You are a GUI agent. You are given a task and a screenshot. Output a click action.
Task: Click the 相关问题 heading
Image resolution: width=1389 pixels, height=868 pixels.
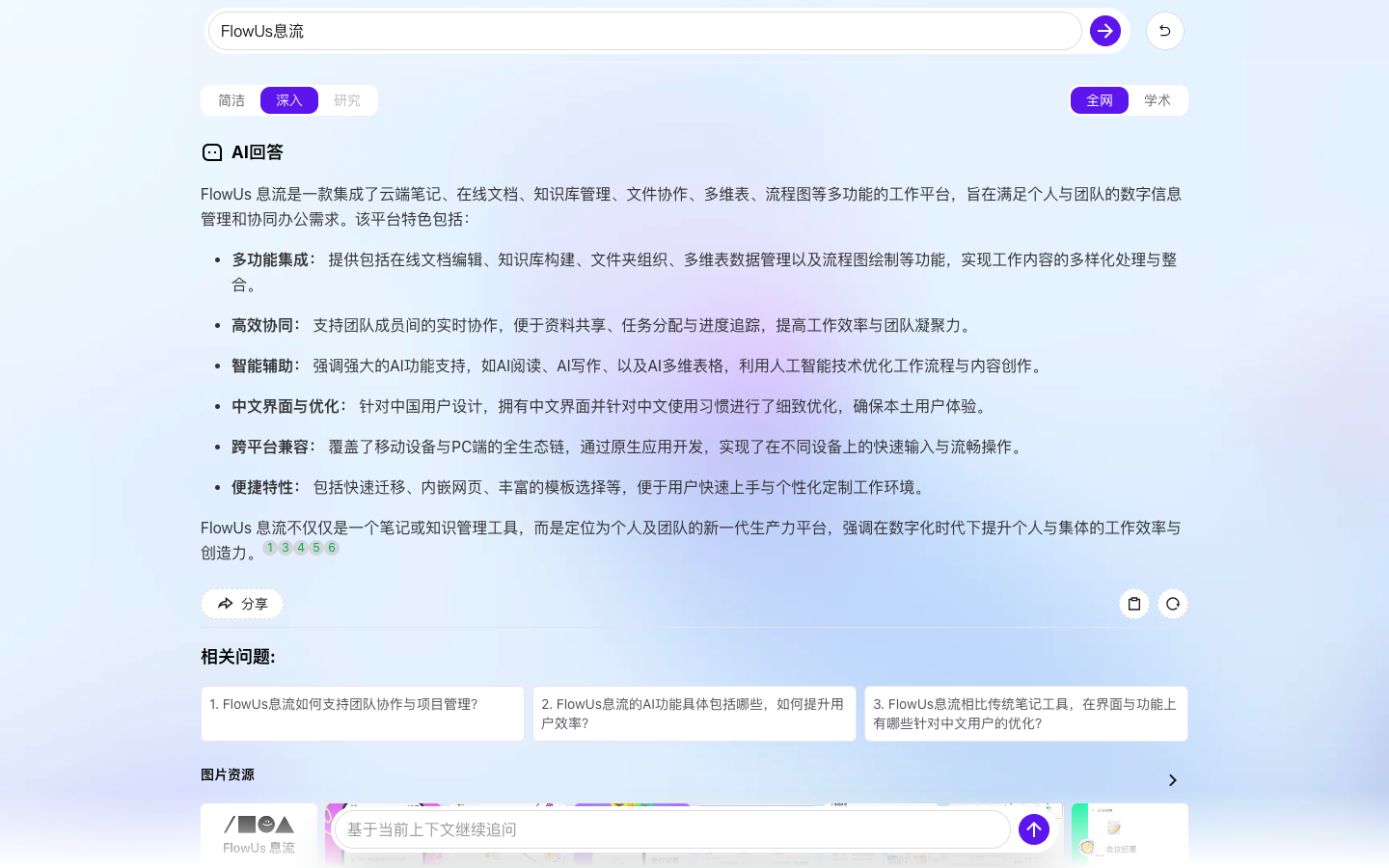(238, 657)
